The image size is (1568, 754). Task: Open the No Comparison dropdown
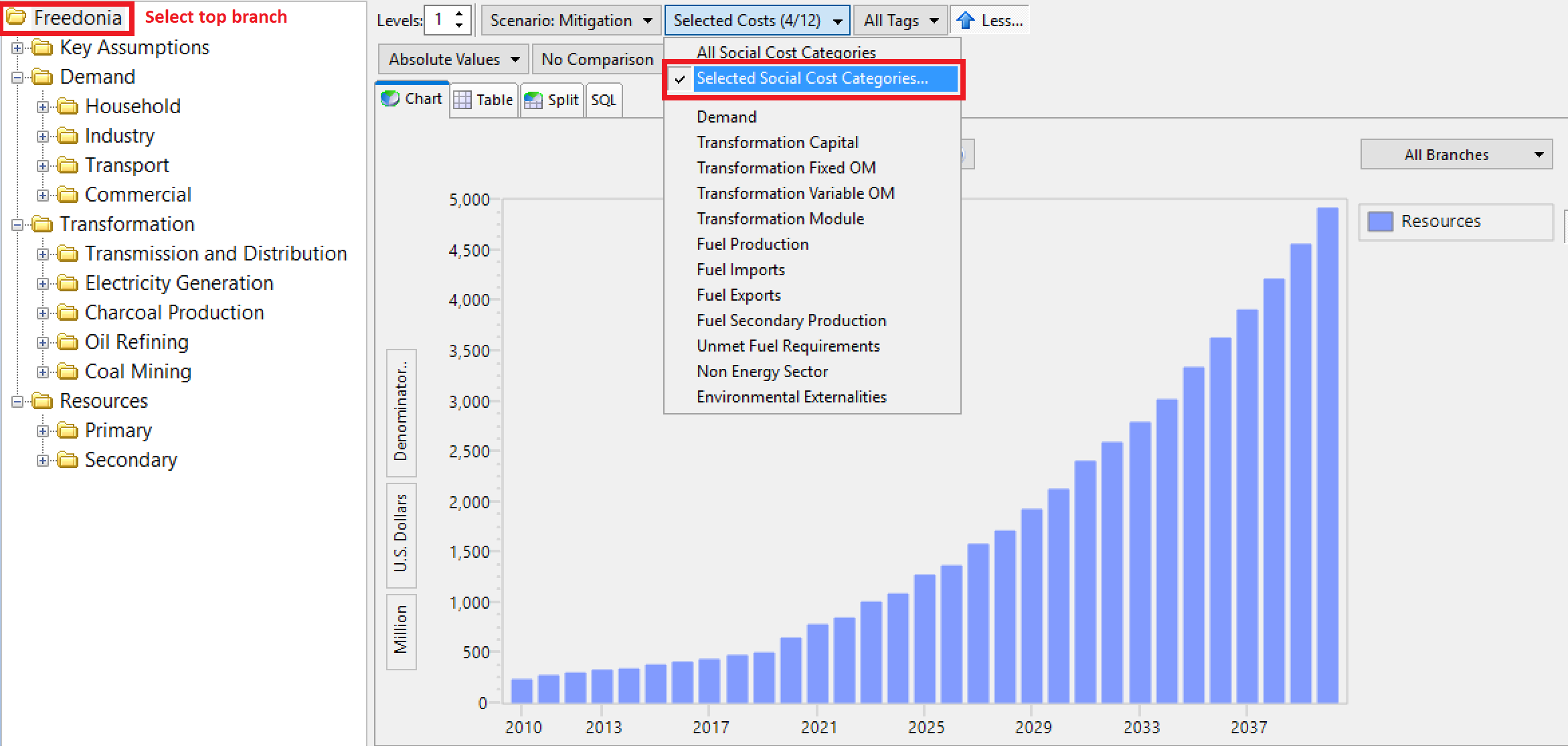click(x=598, y=60)
